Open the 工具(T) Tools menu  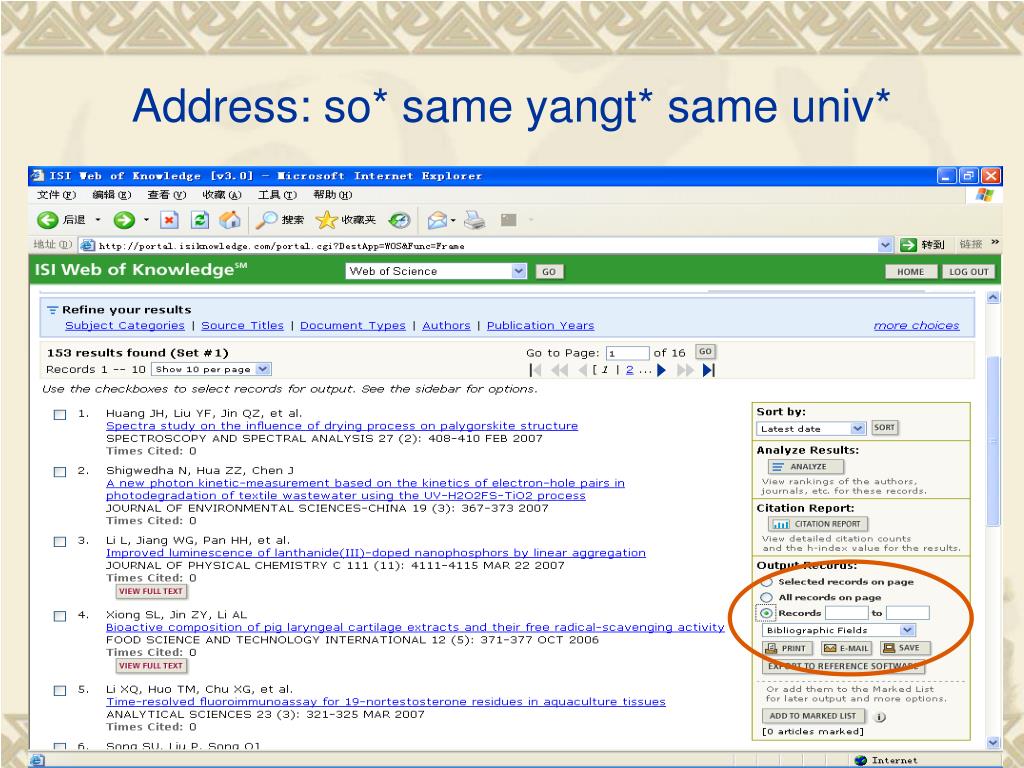pyautogui.click(x=277, y=195)
